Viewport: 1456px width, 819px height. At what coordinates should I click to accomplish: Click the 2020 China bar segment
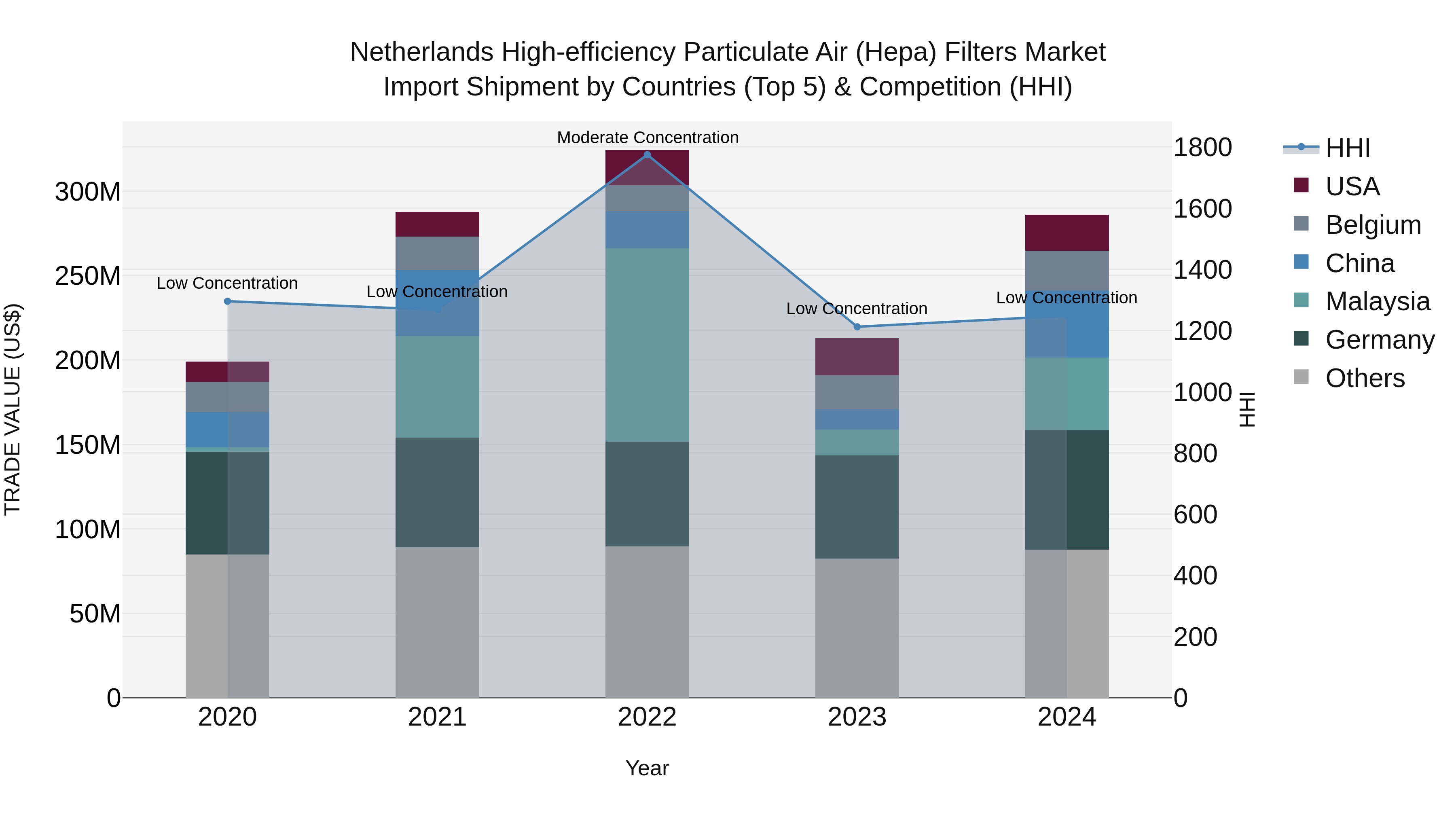(x=227, y=430)
